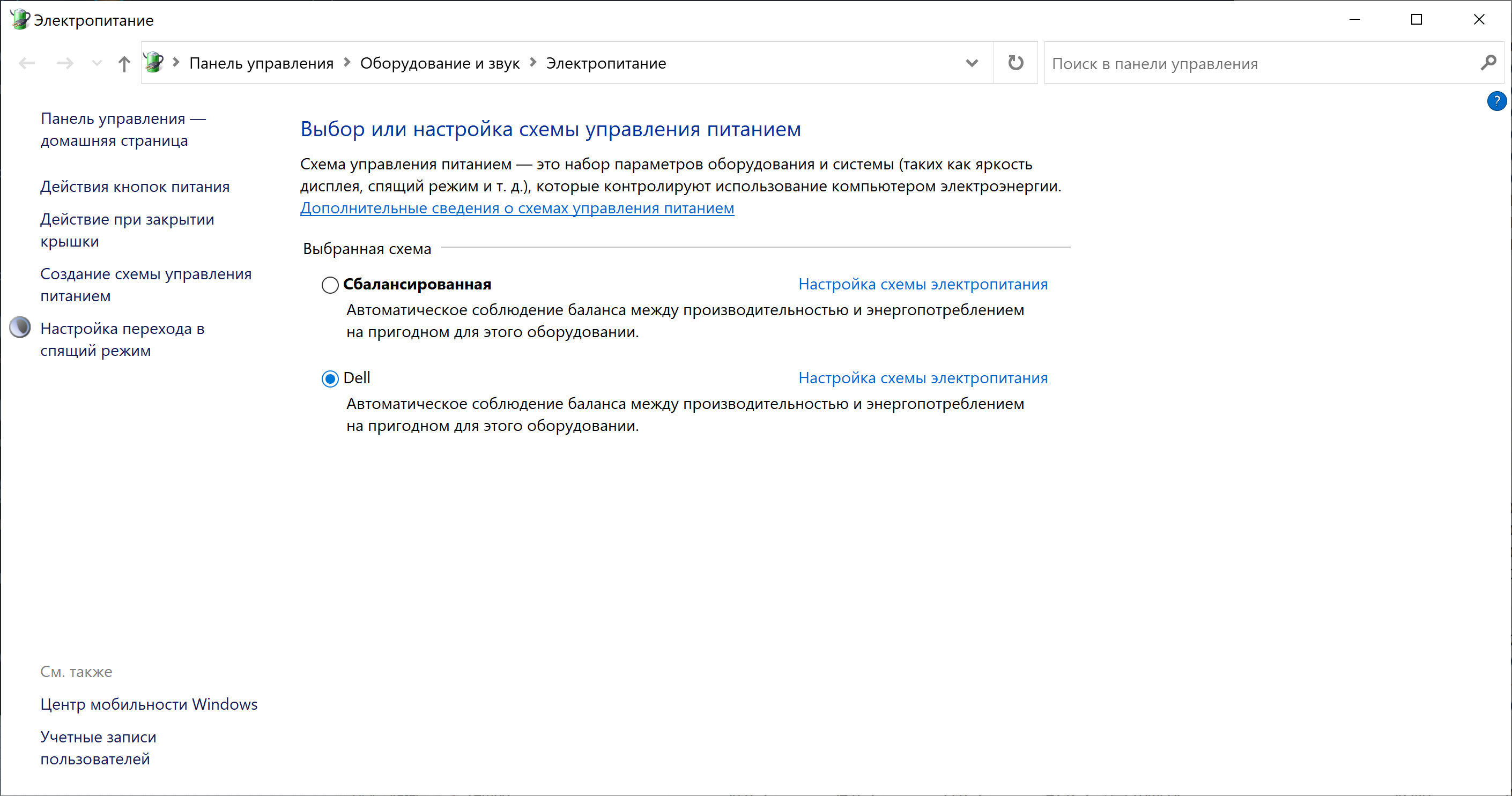The height and width of the screenshot is (796, 1512).
Task: Click the Forward navigation arrow
Action: [x=65, y=63]
